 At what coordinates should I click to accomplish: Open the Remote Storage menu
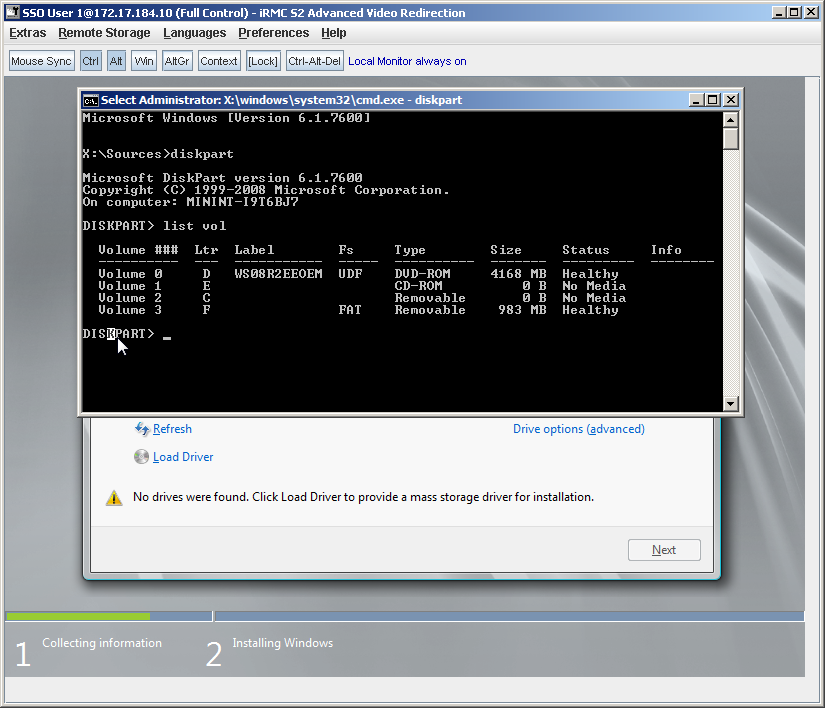[x=104, y=33]
